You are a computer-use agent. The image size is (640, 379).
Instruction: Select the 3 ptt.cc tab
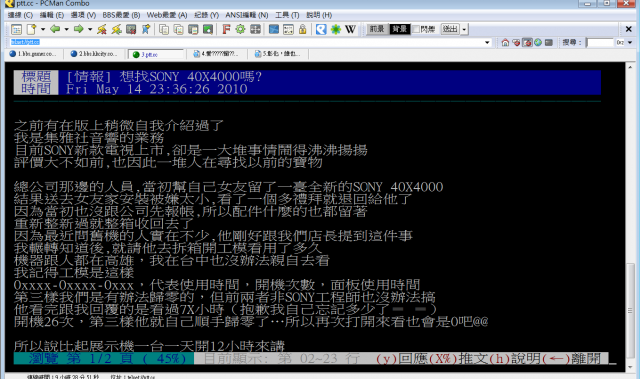tap(156, 54)
